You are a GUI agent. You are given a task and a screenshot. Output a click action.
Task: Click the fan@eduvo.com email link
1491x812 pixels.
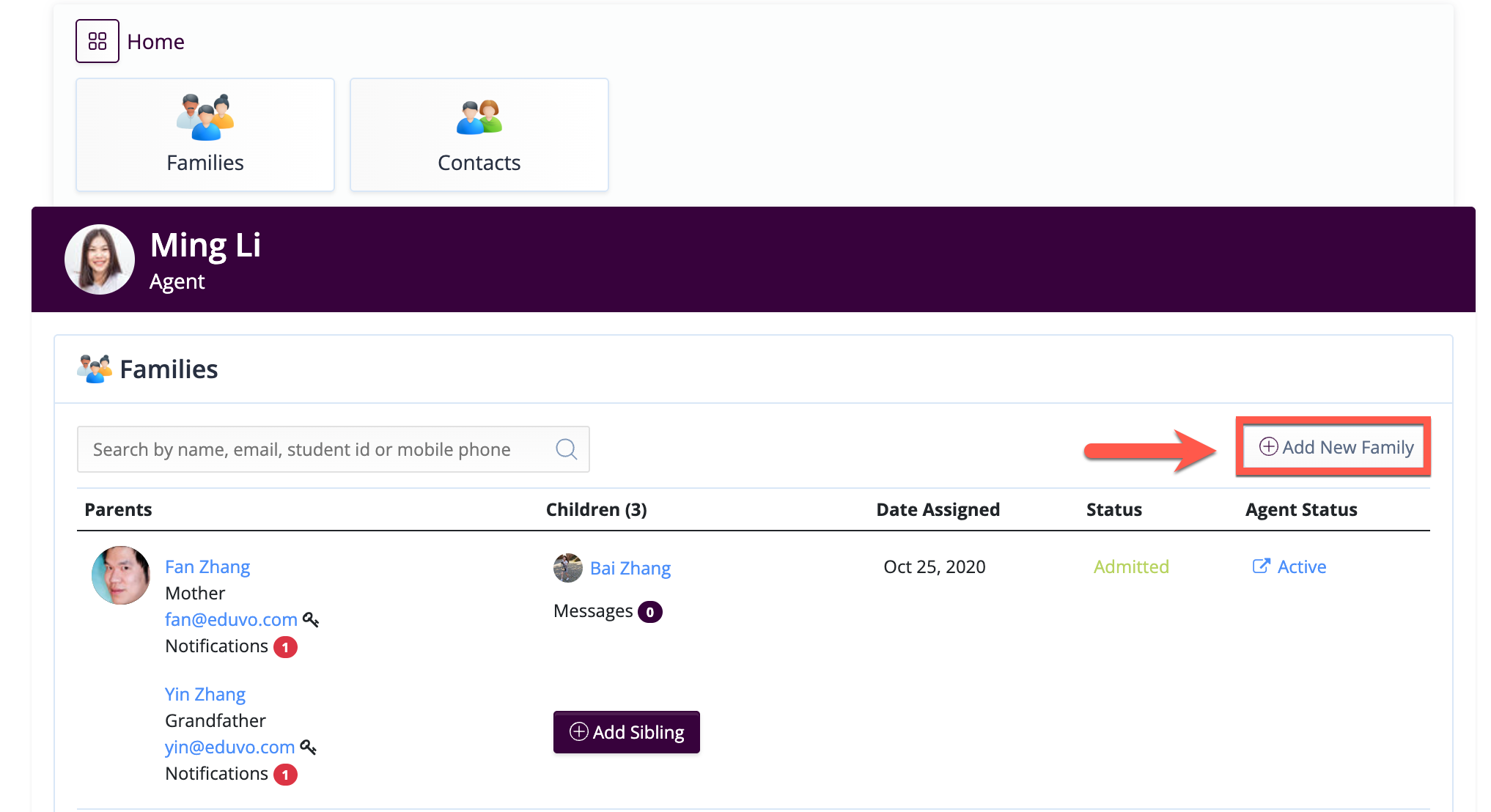(x=231, y=619)
